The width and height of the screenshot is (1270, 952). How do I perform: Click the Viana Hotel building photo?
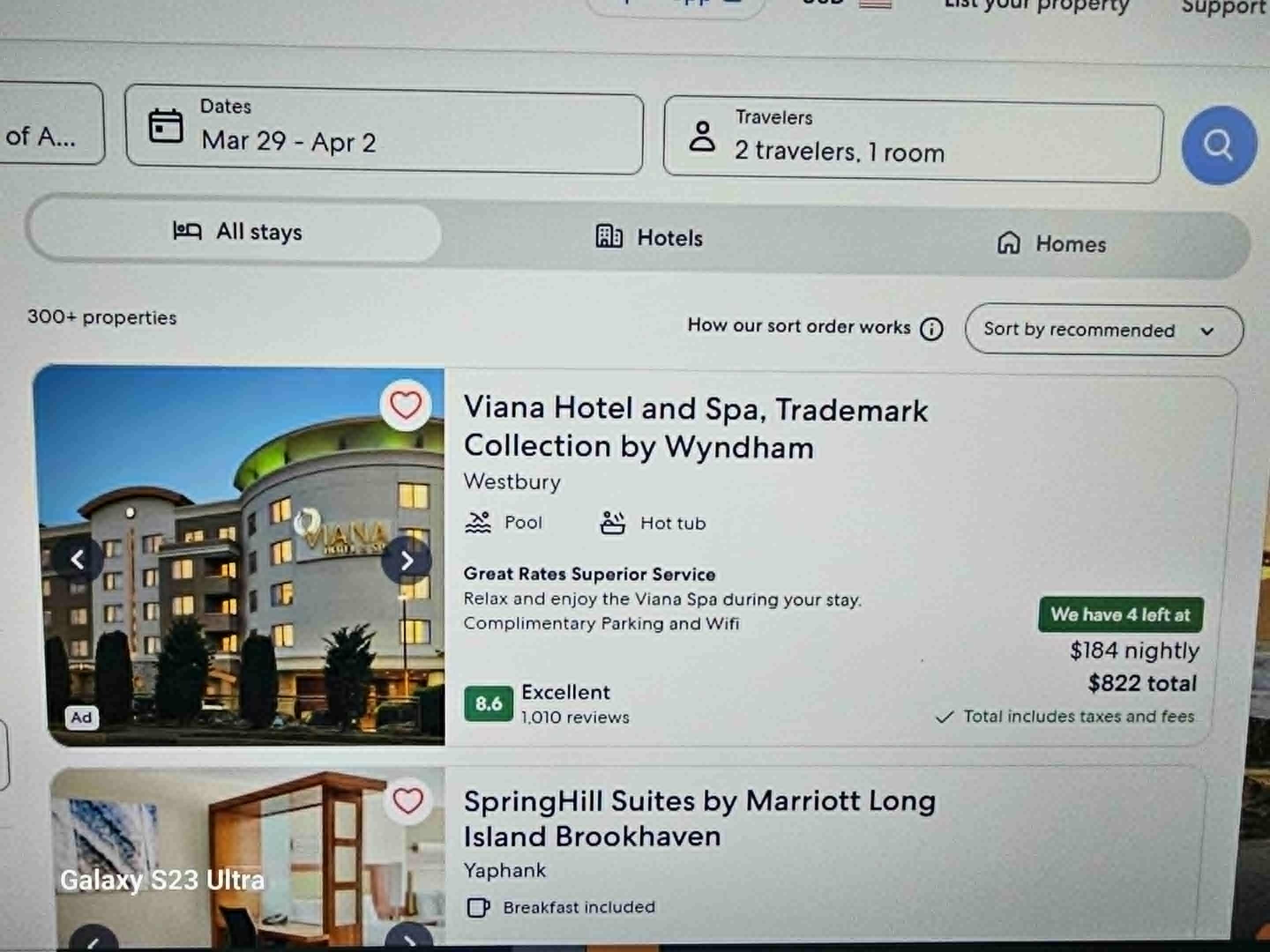[x=241, y=555]
